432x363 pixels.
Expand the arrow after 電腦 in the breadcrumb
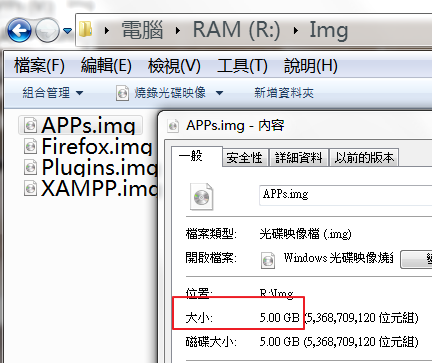178,31
